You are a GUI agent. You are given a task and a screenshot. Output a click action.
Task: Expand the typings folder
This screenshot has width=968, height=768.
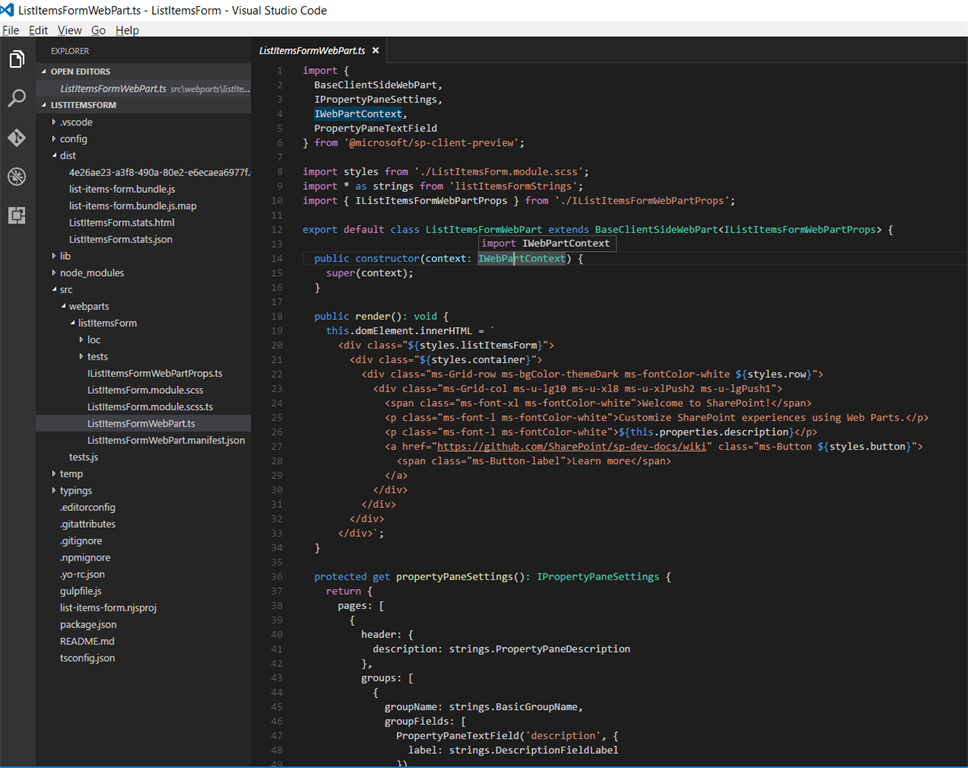pos(75,491)
